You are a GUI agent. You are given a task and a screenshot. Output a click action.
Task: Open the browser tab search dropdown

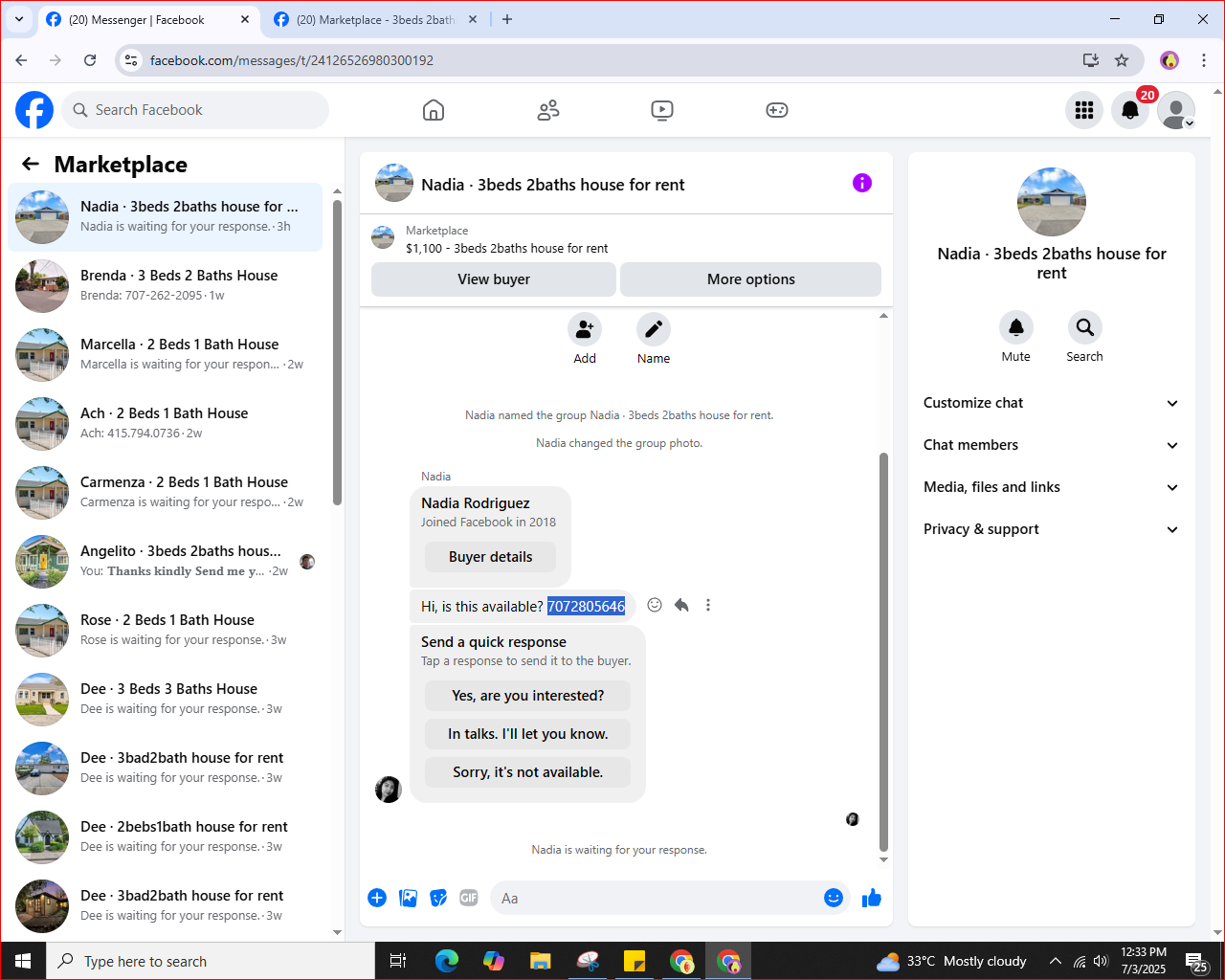point(18,19)
